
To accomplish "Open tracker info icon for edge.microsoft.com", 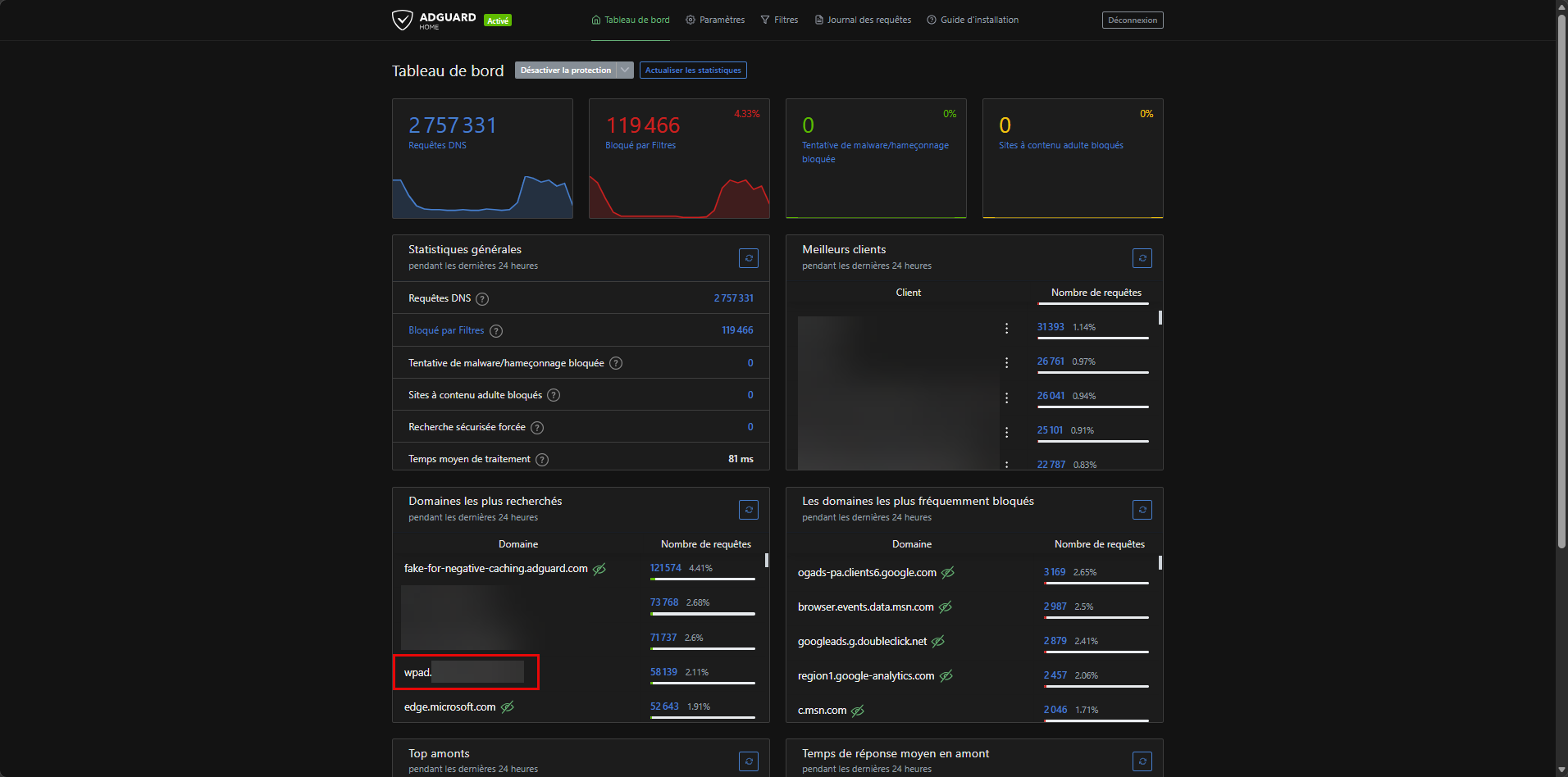I will click(x=508, y=707).
